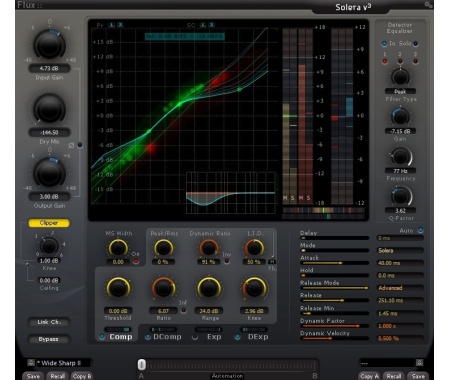450x380 pixels.
Task: Click the Delay slider
Action: tap(334, 238)
